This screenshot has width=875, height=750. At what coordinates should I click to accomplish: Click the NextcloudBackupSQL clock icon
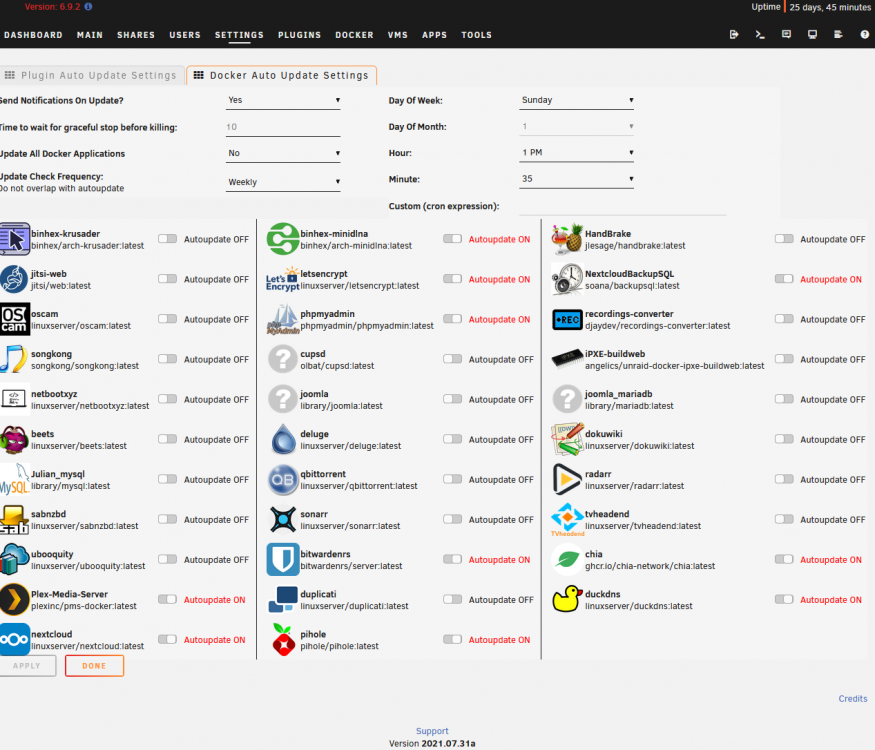pos(568,279)
